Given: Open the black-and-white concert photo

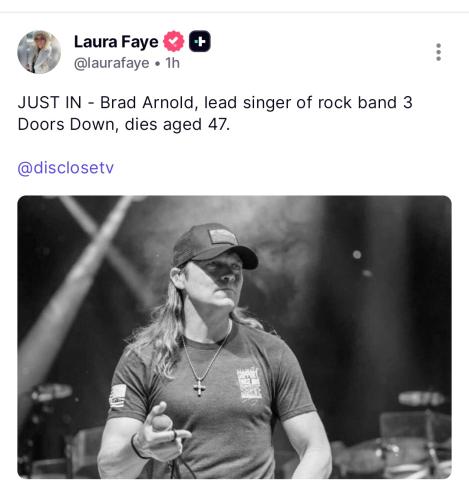Looking at the screenshot, I should pyautogui.click(x=234, y=337).
